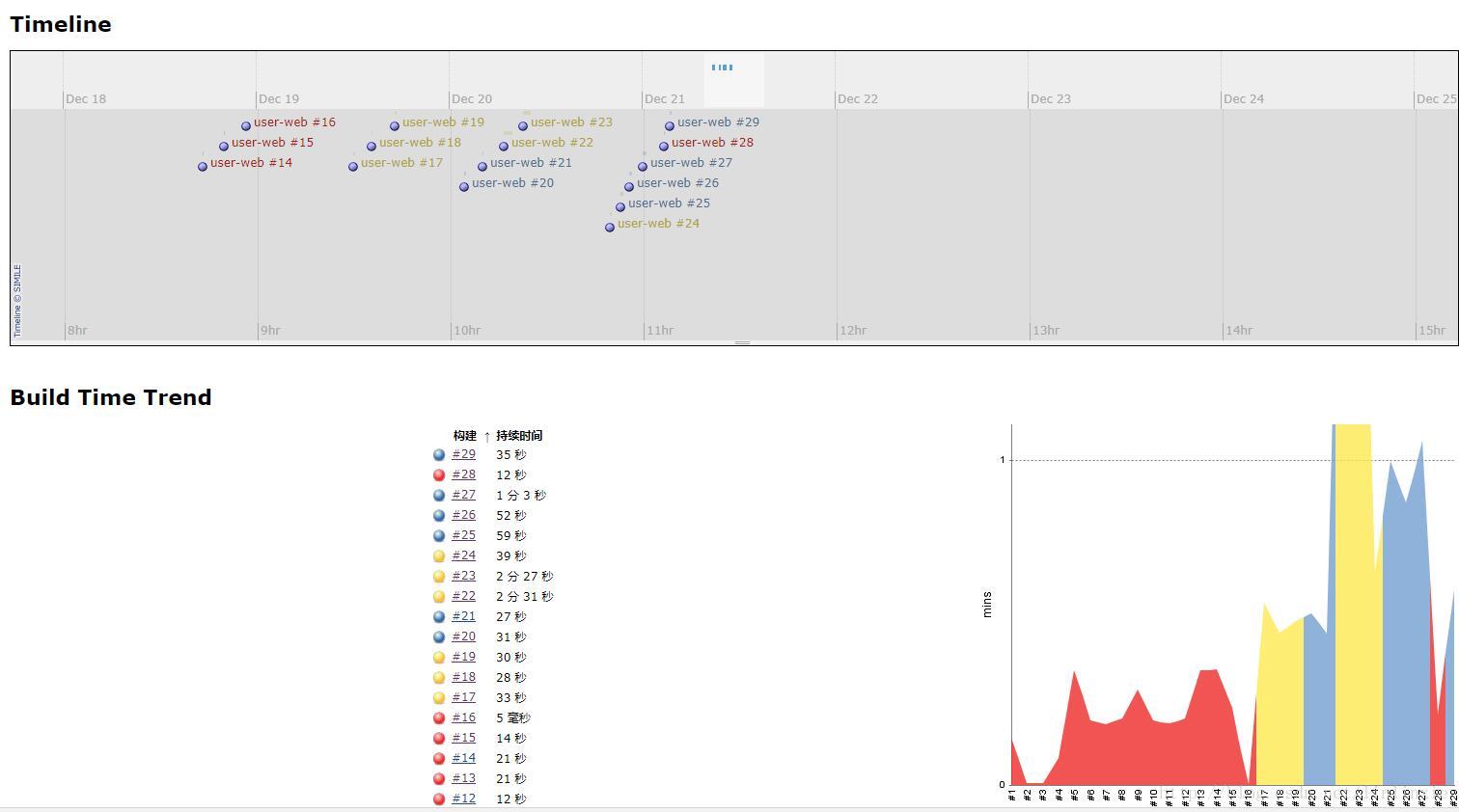Click the timeline resize handle at bottom
This screenshot has height=812, width=1459.
click(742, 342)
